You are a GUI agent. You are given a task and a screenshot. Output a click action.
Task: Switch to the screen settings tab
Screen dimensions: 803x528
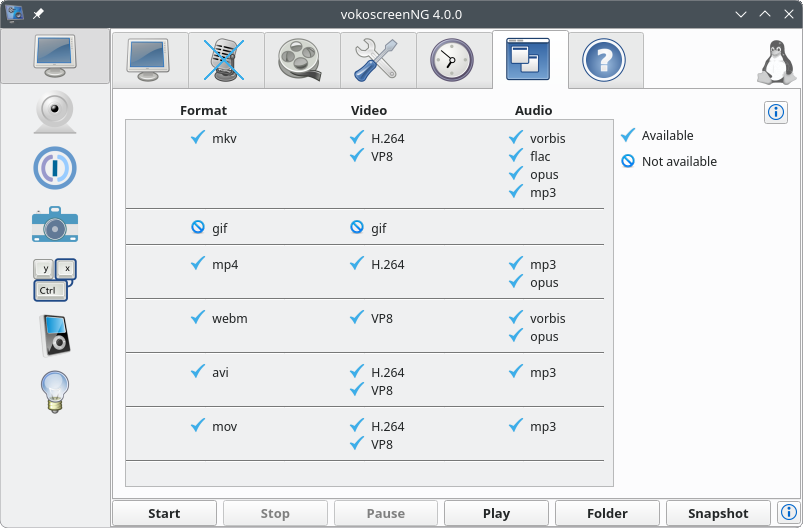point(150,60)
